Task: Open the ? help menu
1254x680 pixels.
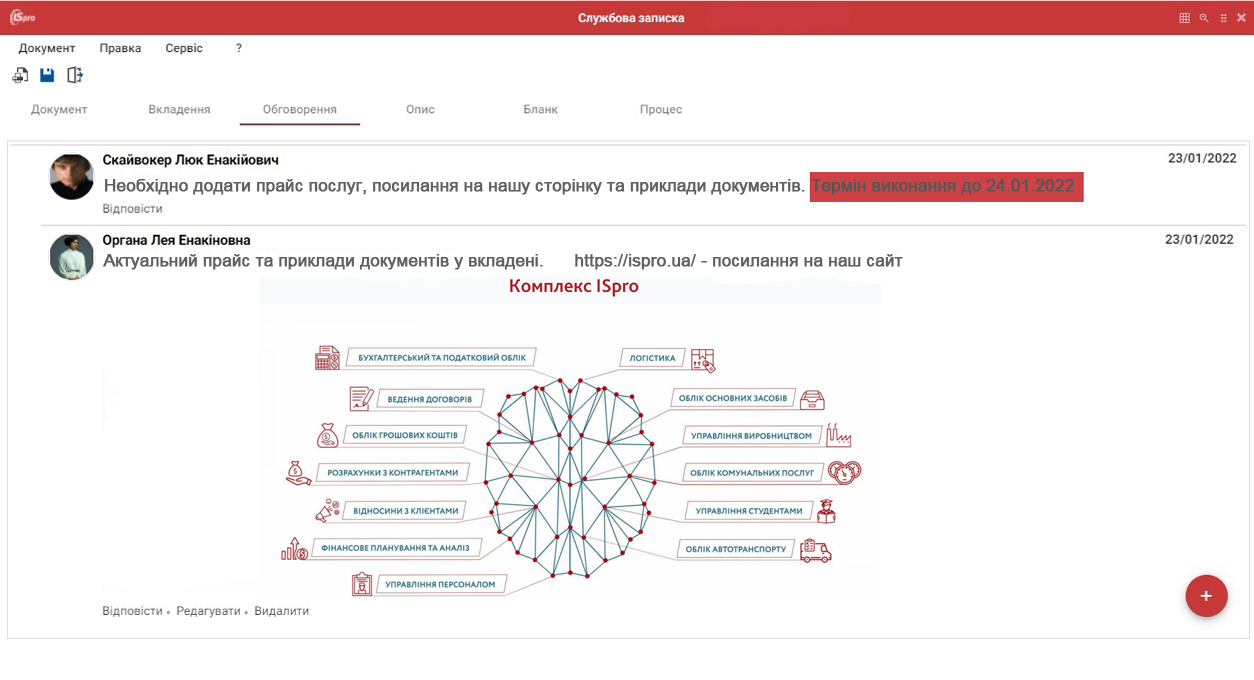Action: point(239,48)
